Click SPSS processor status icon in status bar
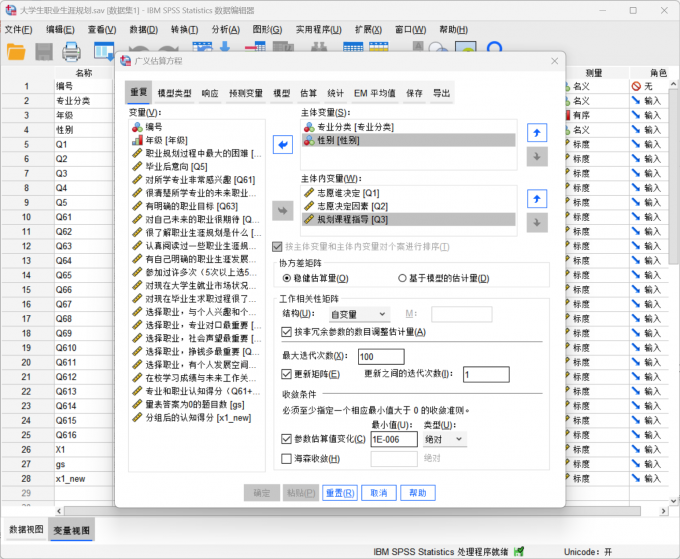Image resolution: width=680 pixels, height=559 pixels. (x=519, y=552)
